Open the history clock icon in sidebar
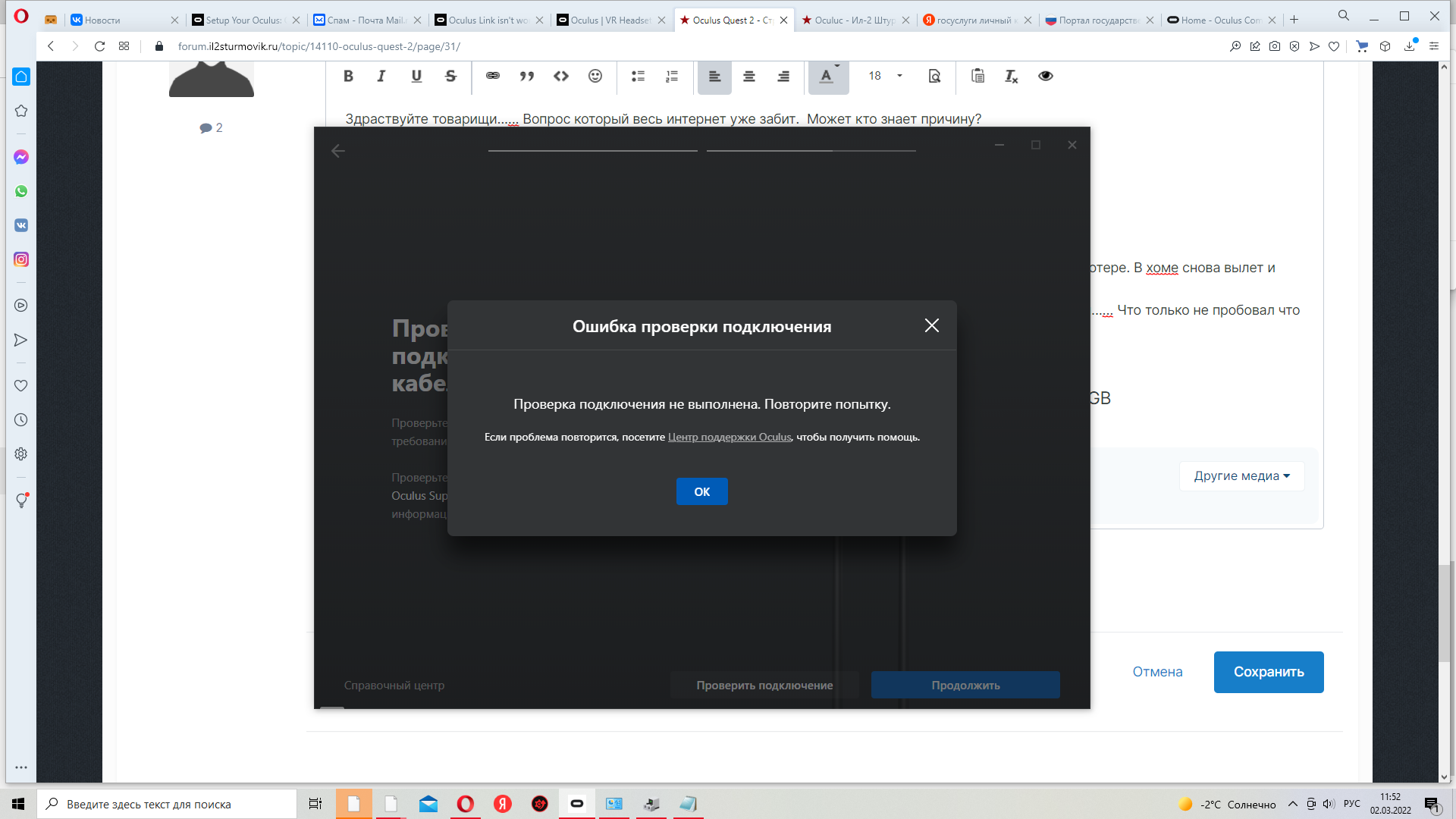The image size is (1456, 819). tap(21, 420)
